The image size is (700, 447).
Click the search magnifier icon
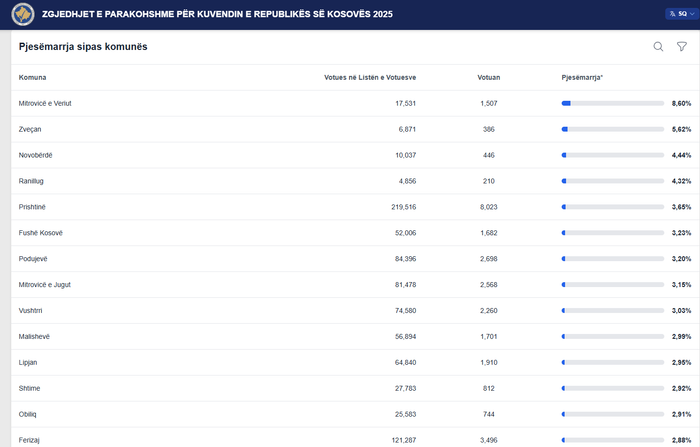click(x=658, y=47)
